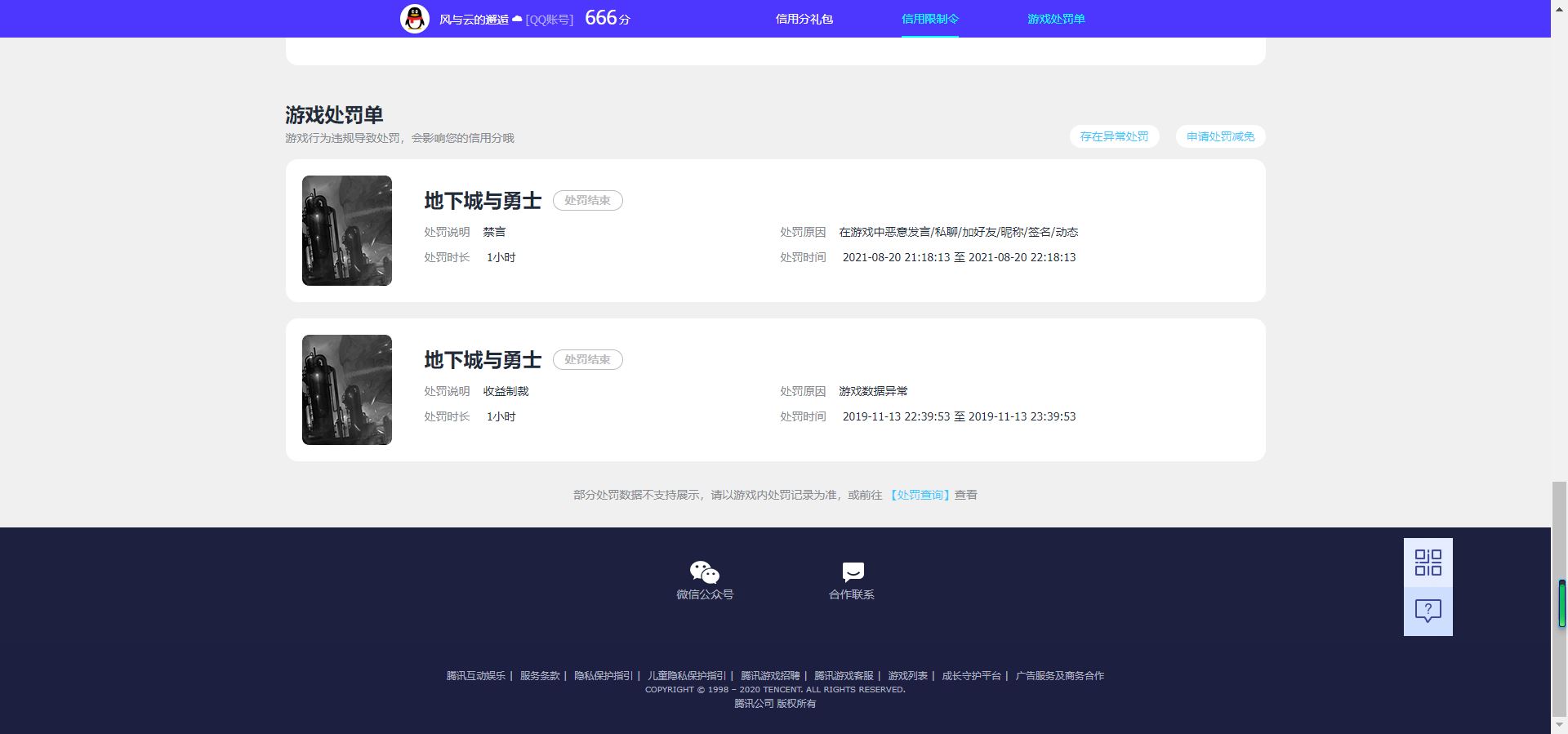Open the 隐私保护指引 footer link
Screen dimensions: 1568x734
pyautogui.click(x=604, y=676)
